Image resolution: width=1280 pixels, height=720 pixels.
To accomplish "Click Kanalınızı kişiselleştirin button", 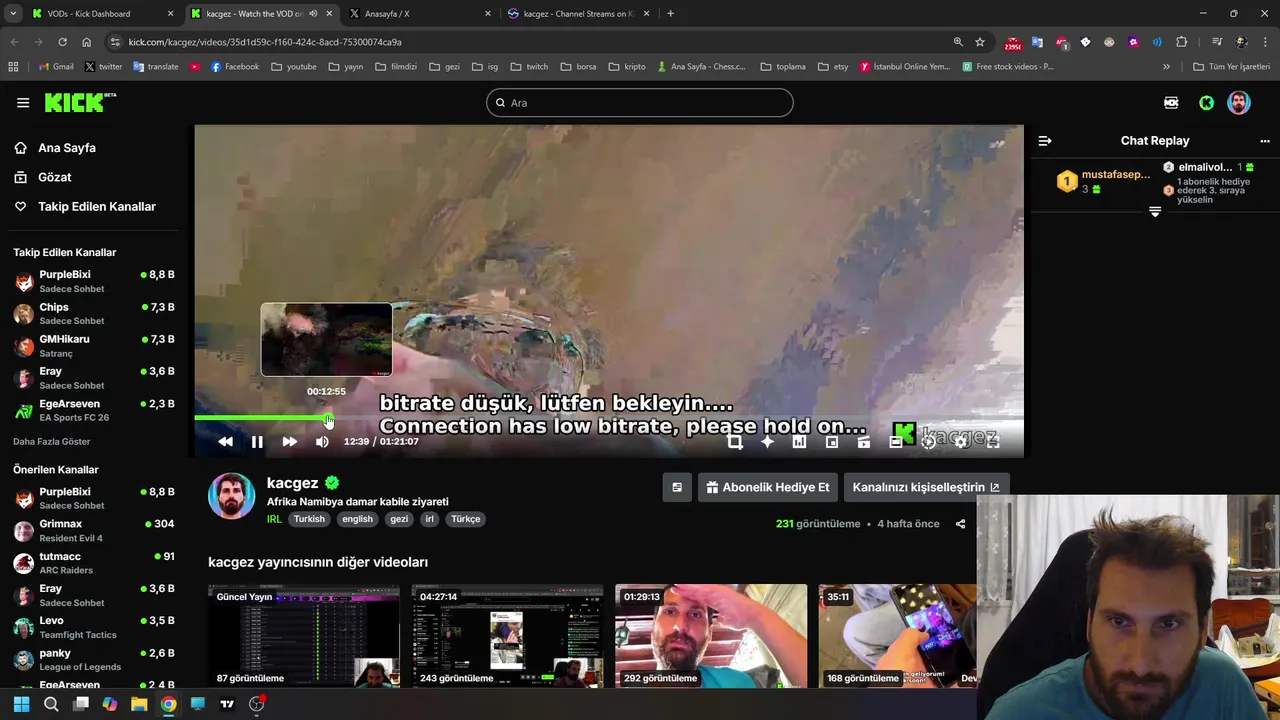I will [926, 487].
